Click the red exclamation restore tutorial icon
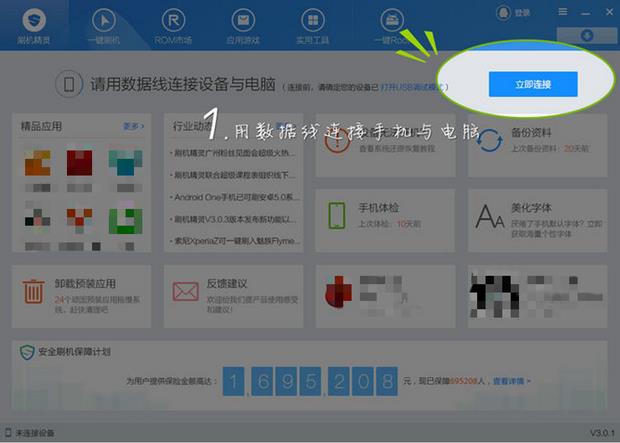The image size is (620, 443). (337, 142)
